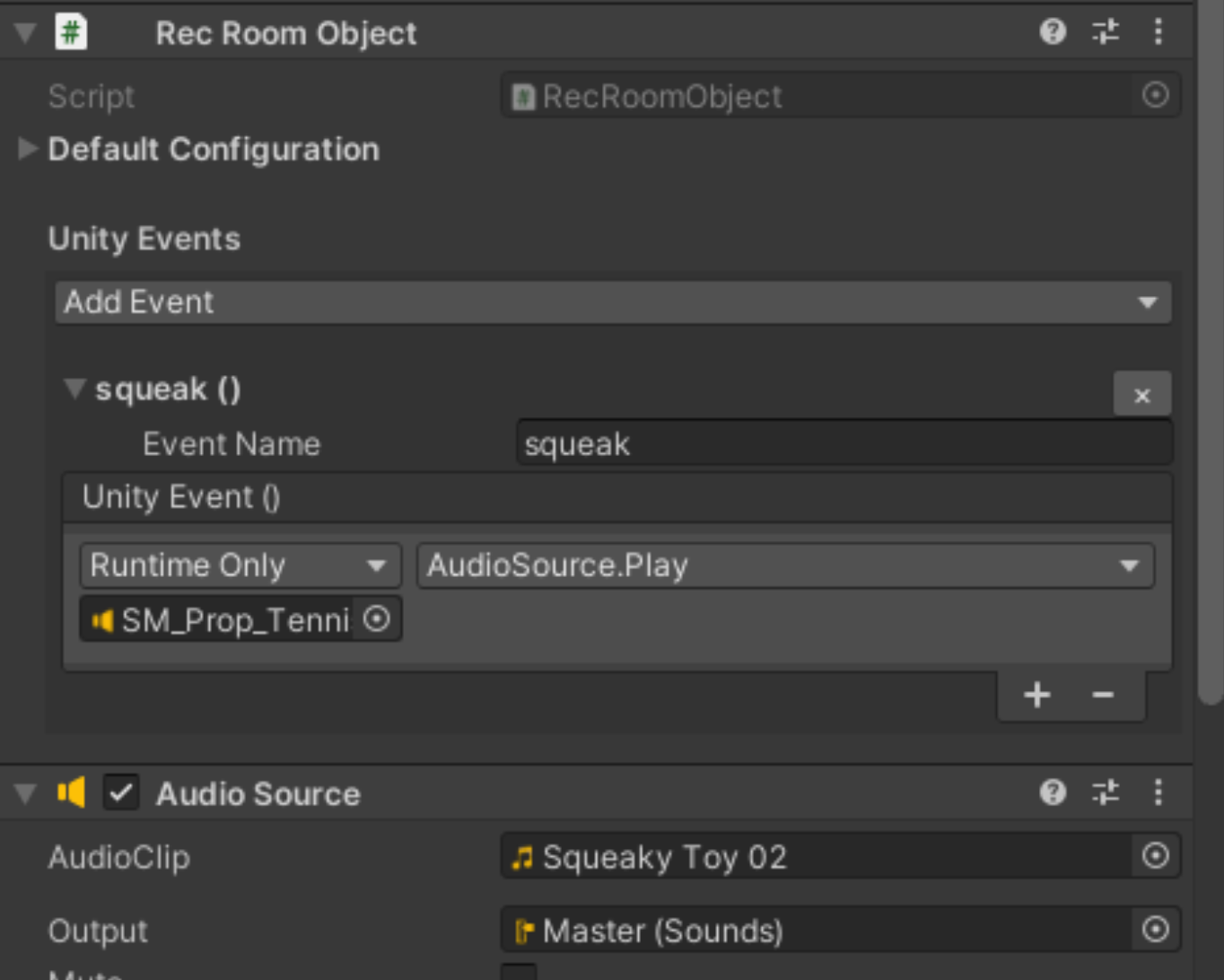Disable the Audio Source component checkbox
Screen dimensions: 1224x980
121,793
